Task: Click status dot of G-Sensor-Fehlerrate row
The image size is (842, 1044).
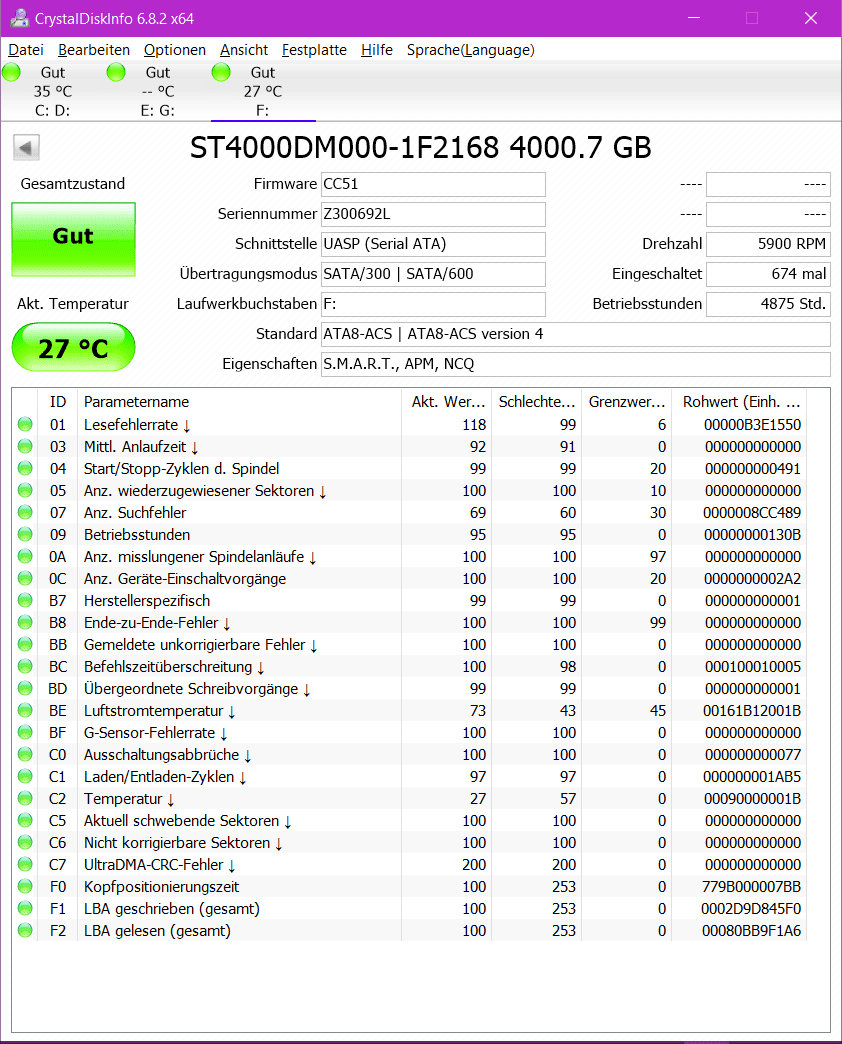Action: 25,732
